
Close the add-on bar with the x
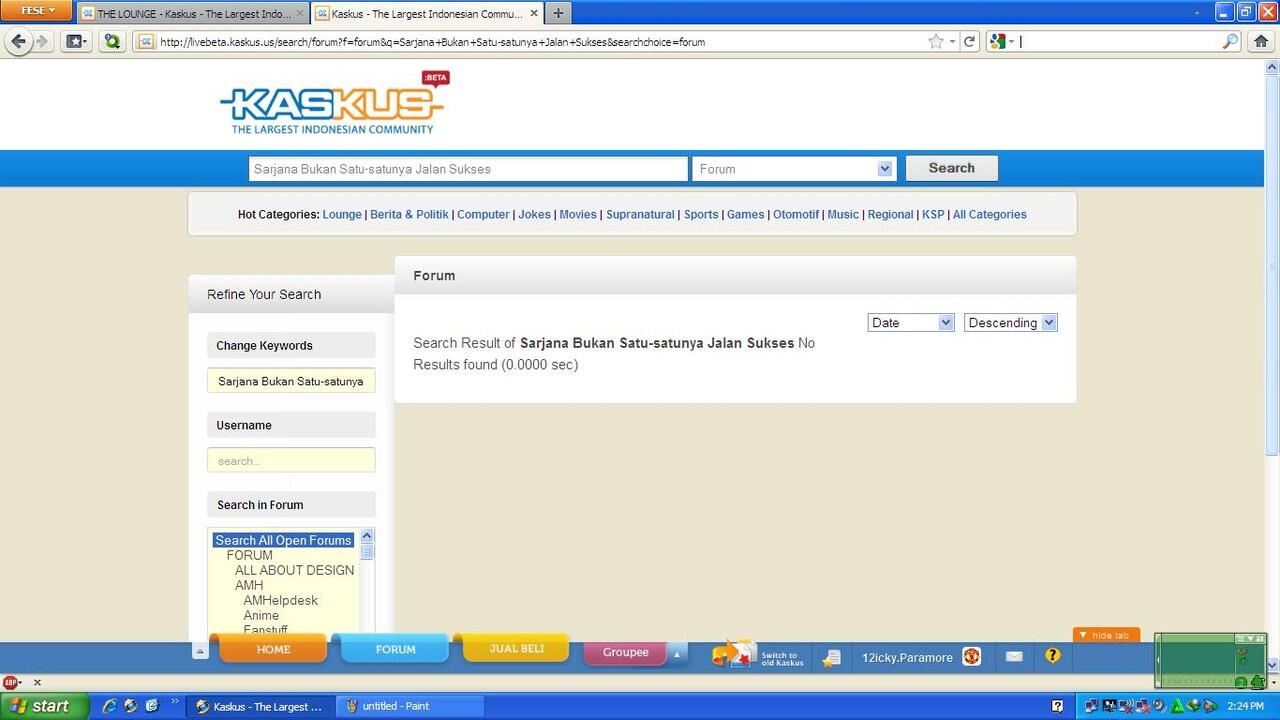[37, 682]
